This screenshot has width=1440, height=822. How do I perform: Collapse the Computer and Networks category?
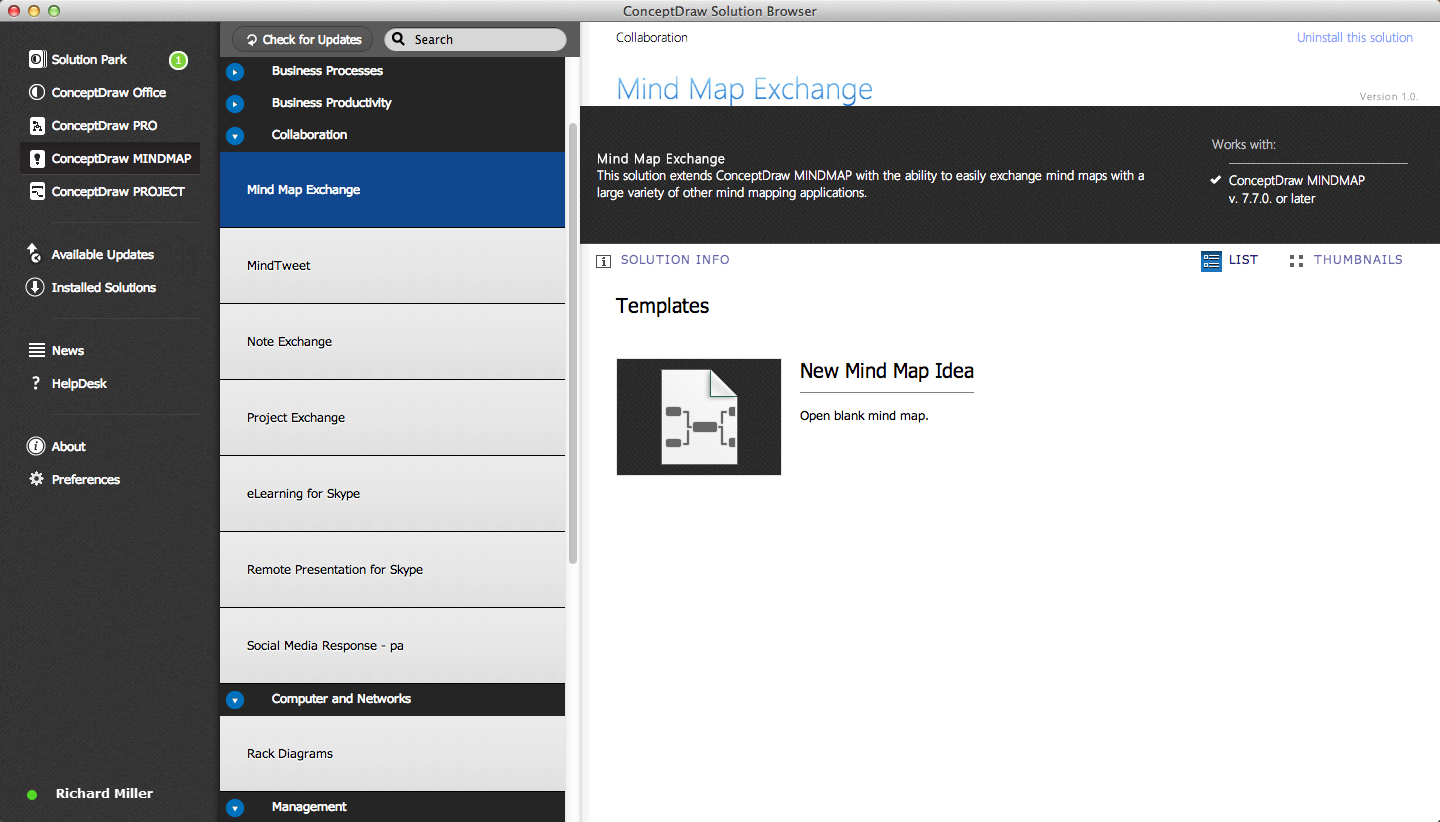point(235,700)
